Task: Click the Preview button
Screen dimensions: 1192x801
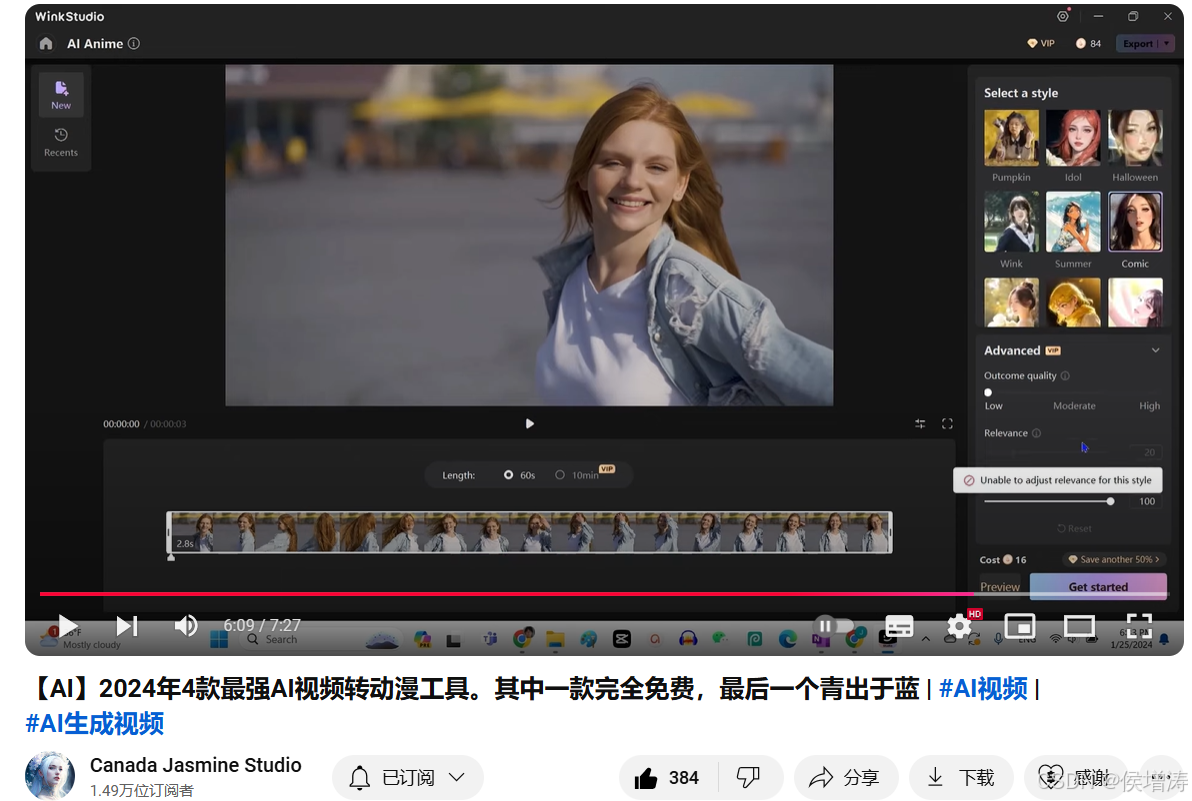Action: tap(1000, 587)
